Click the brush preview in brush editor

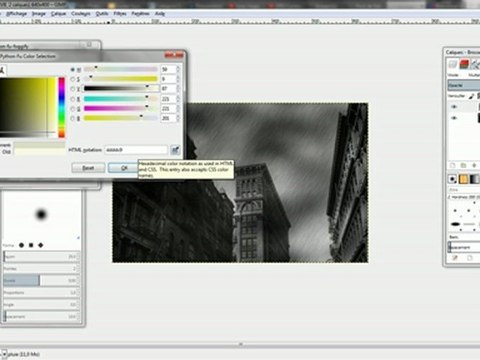point(41,215)
